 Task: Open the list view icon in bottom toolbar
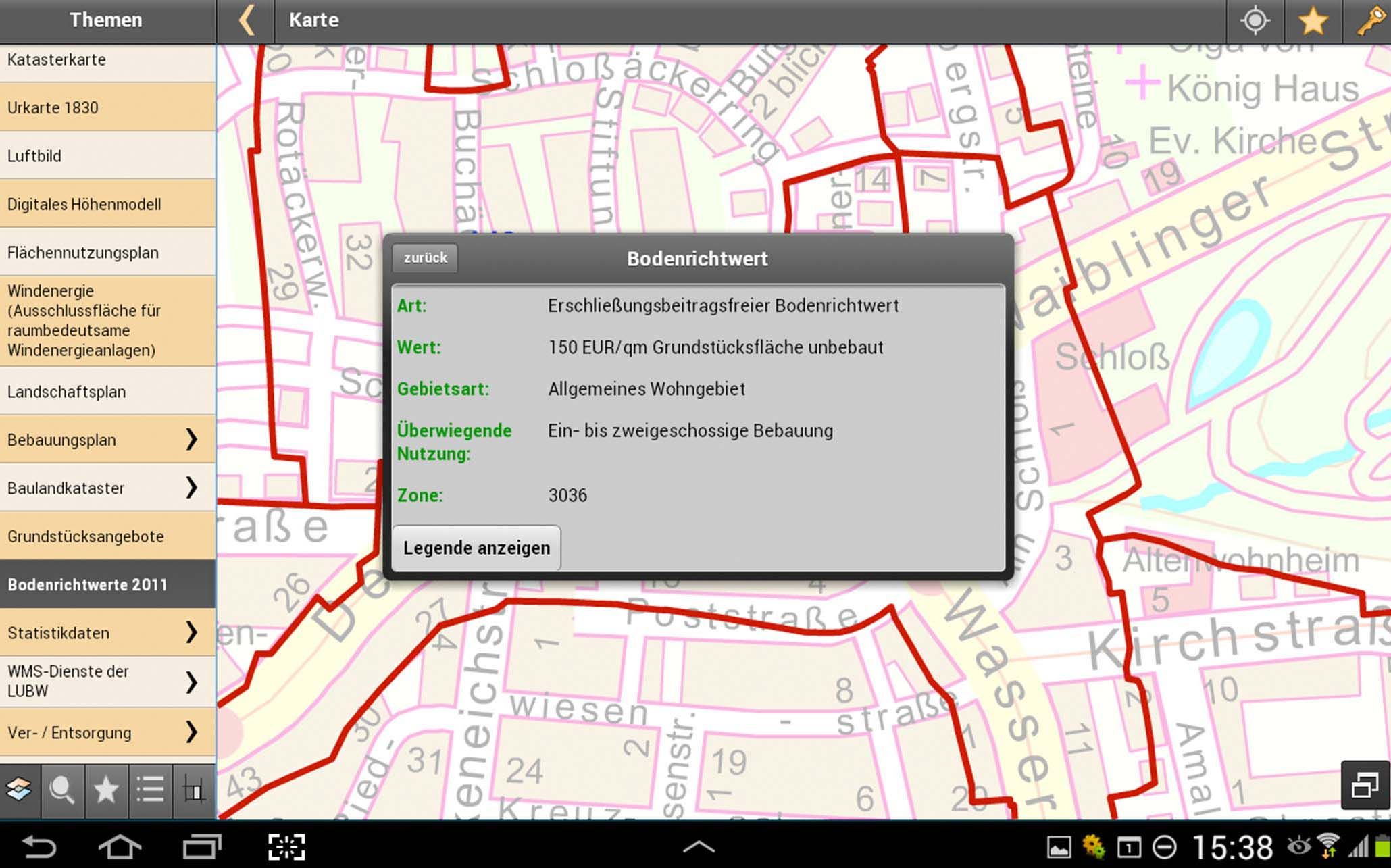click(150, 790)
